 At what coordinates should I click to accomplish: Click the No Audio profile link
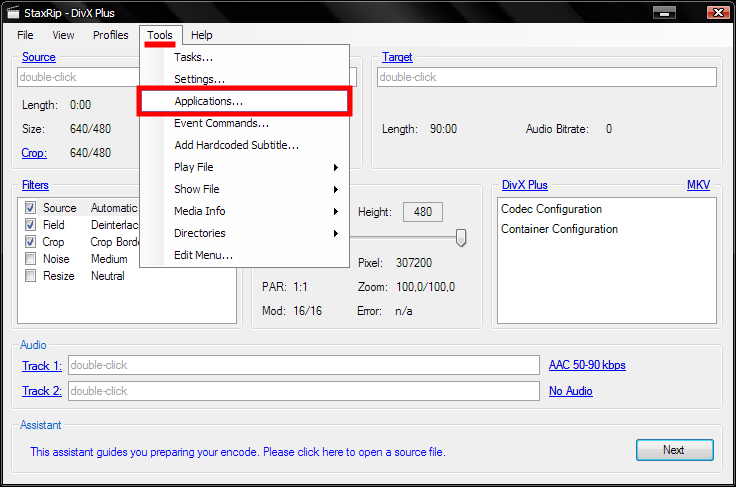[571, 391]
